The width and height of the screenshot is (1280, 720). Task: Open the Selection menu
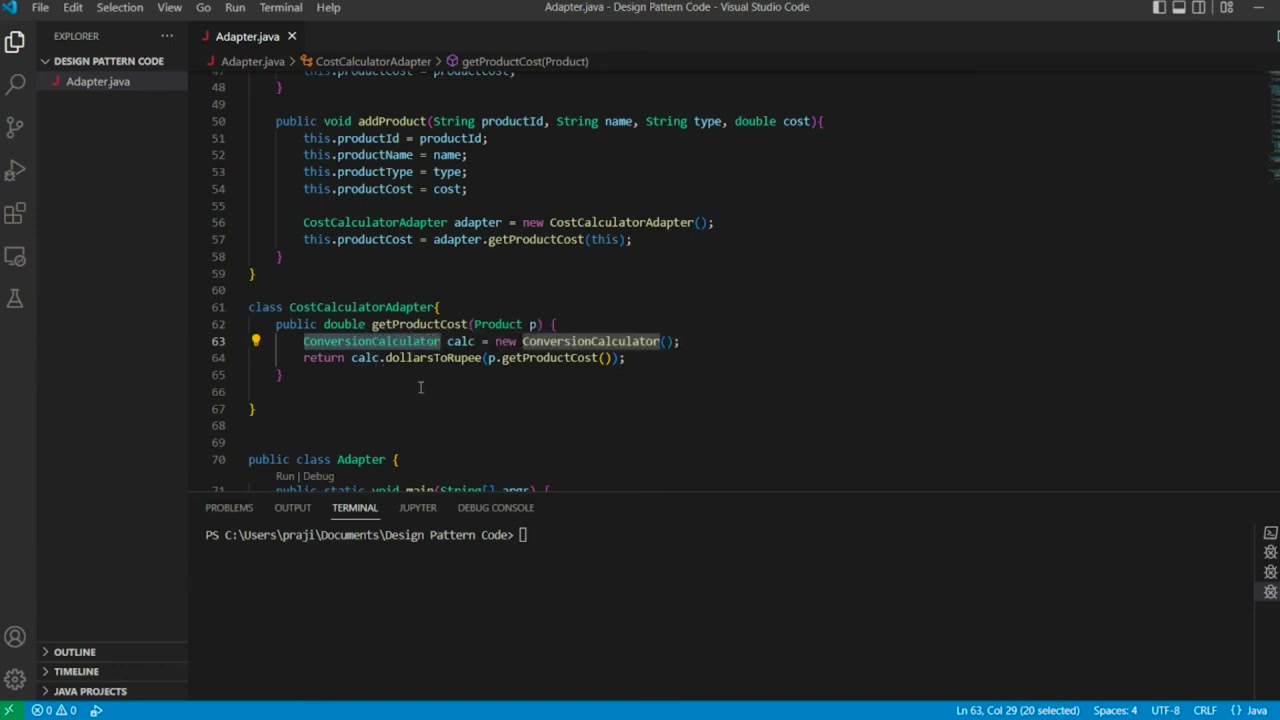click(119, 7)
